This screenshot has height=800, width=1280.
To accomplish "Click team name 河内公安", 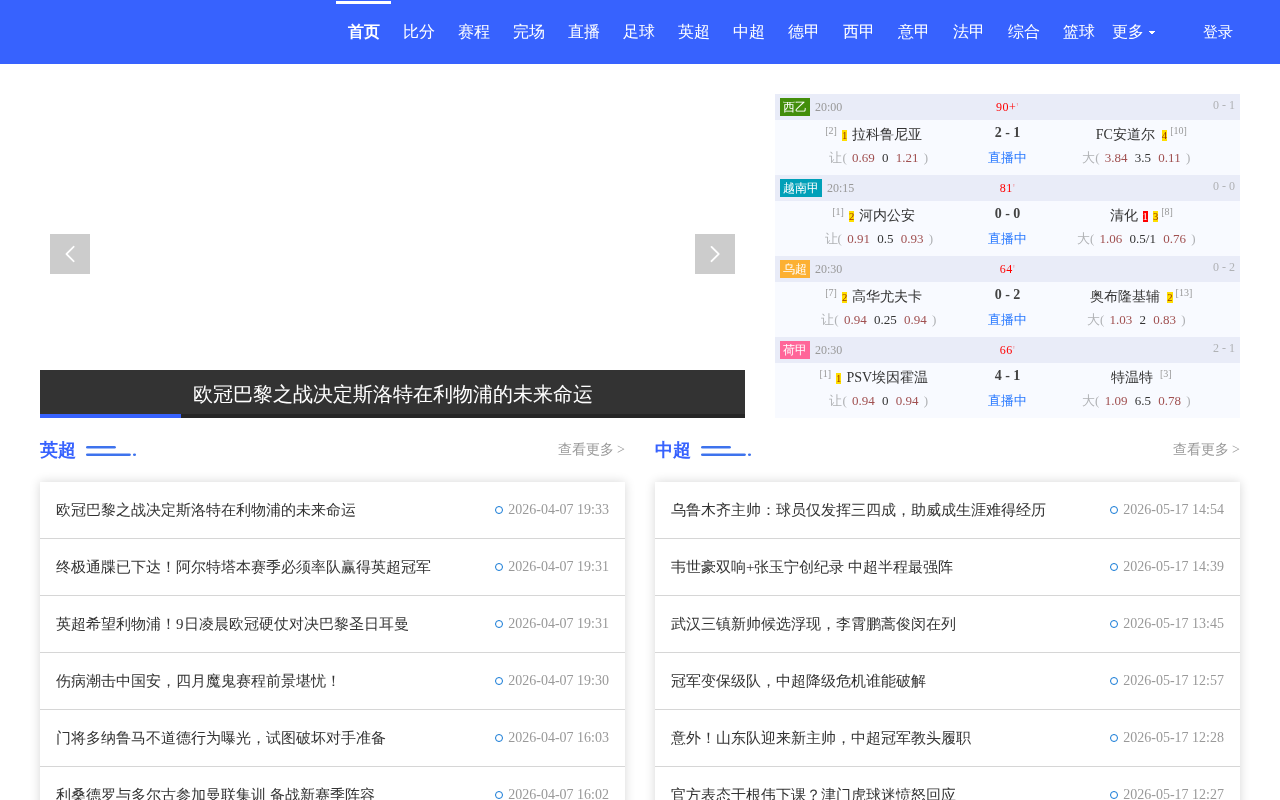I will pyautogui.click(x=887, y=216).
